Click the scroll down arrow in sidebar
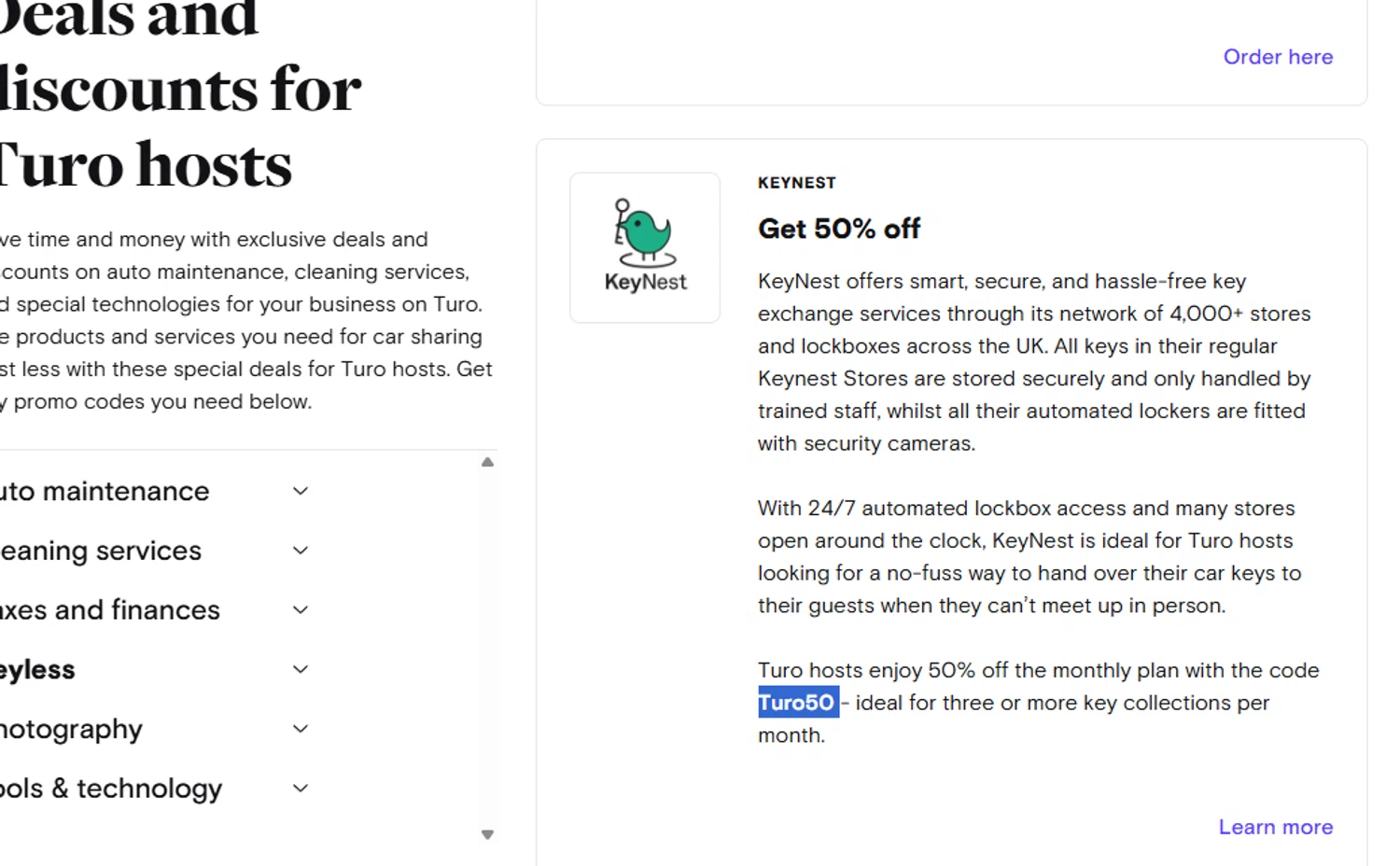The width and height of the screenshot is (1400, 866). tap(487, 834)
